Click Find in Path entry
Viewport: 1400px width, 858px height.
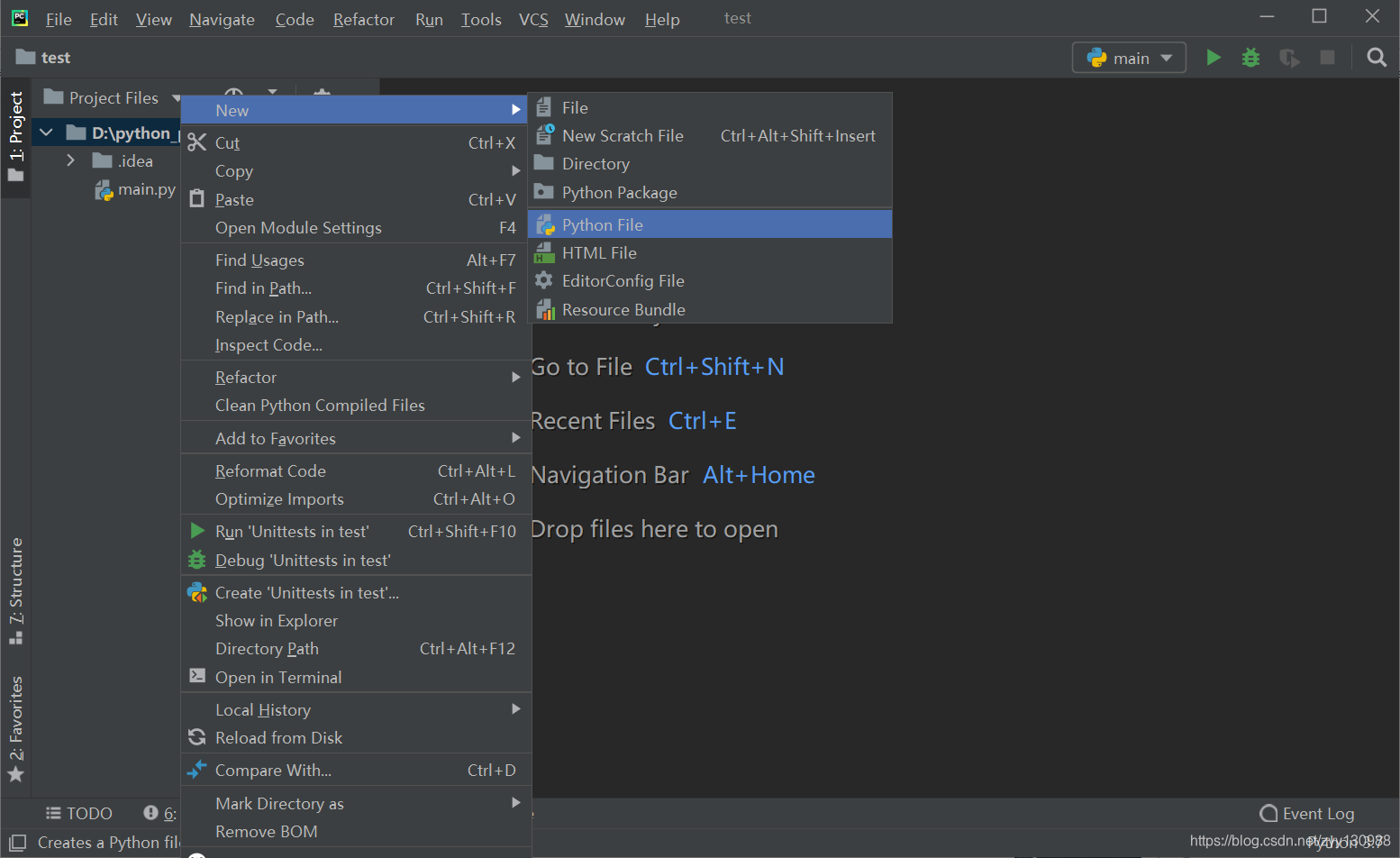coord(356,288)
